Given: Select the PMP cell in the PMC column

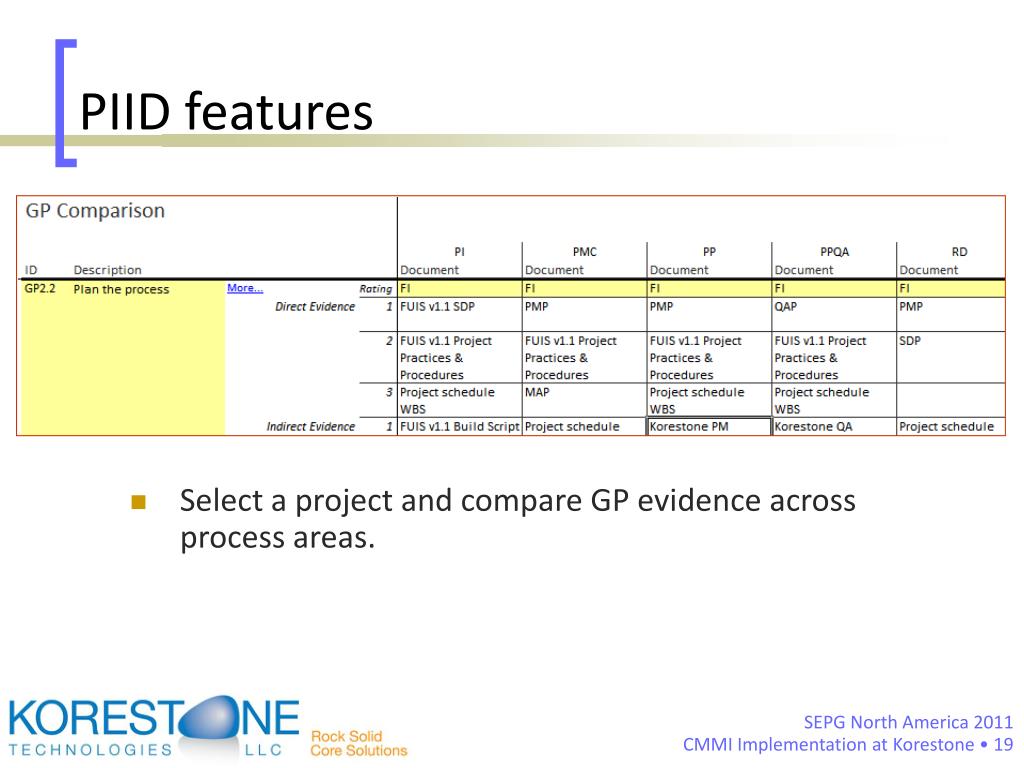Looking at the screenshot, I should point(584,315).
